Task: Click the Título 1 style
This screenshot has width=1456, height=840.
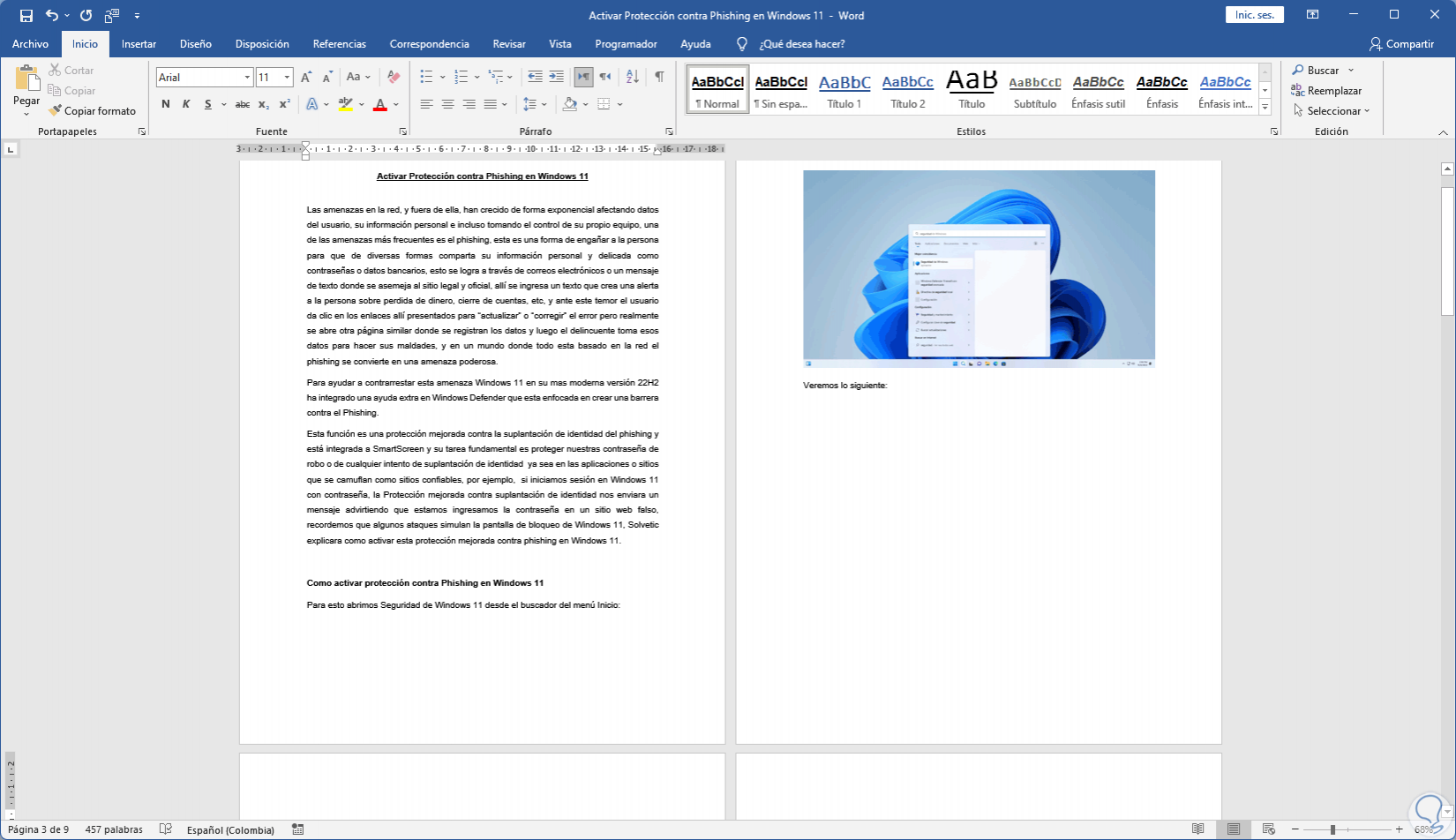Action: [844, 90]
